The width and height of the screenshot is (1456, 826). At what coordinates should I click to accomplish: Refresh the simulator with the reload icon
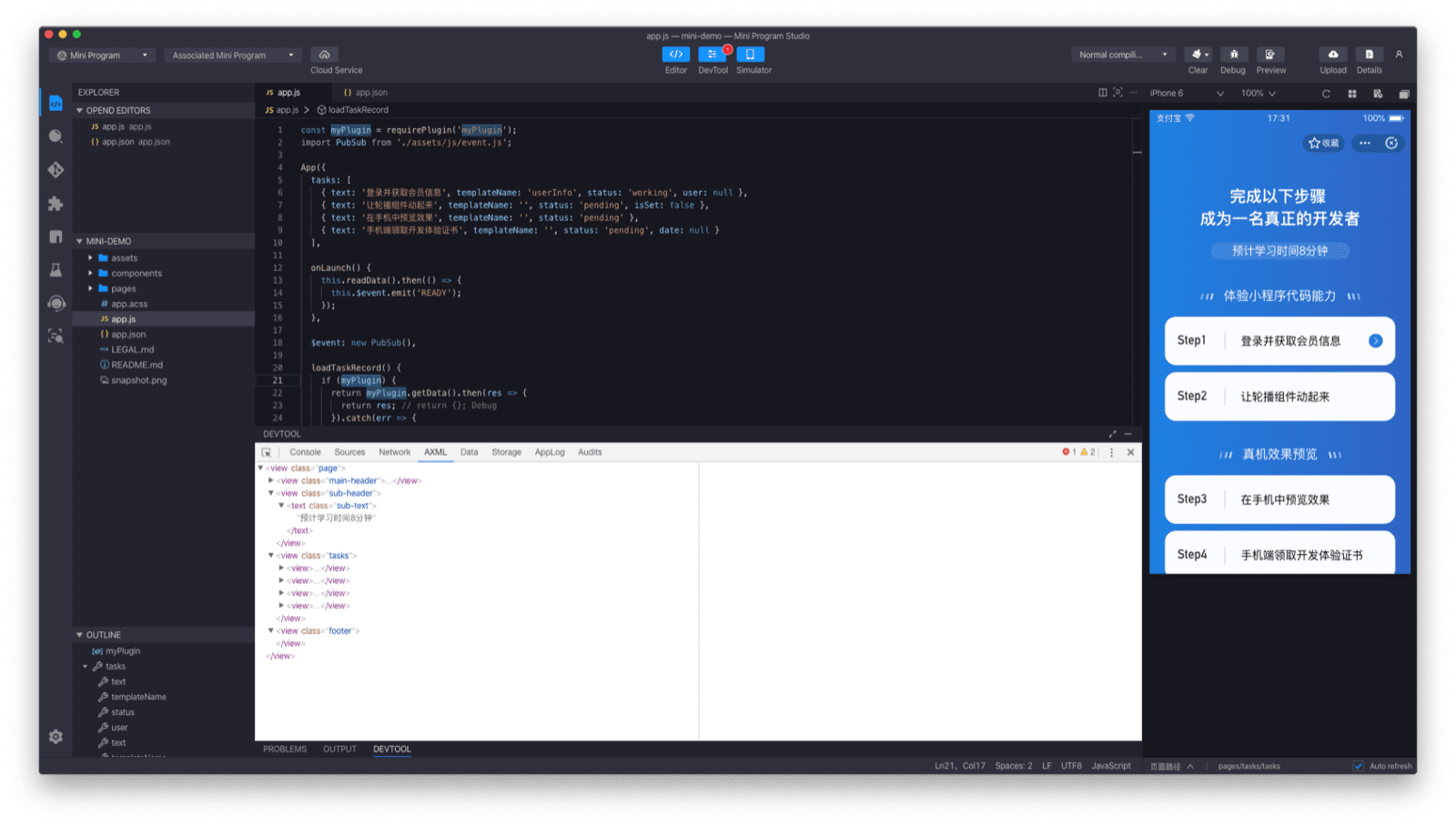[1327, 93]
